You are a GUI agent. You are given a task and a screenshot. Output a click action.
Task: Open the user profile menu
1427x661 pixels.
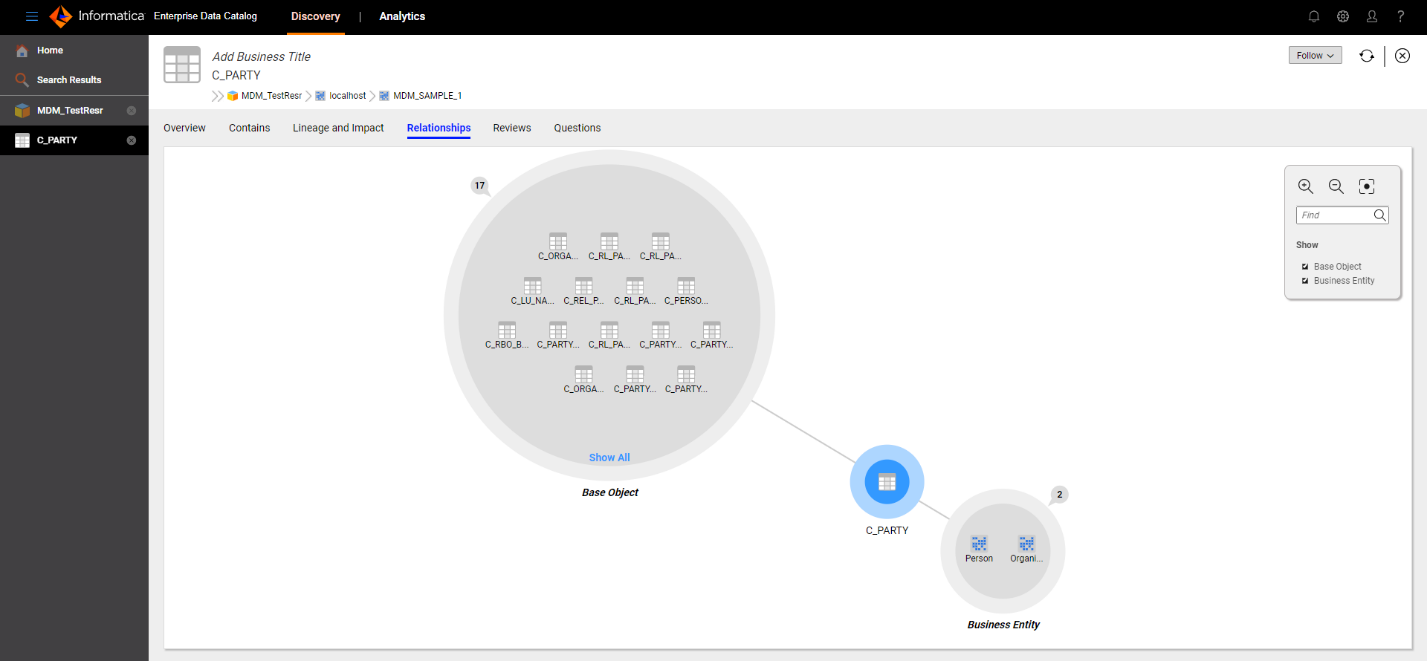[1372, 16]
